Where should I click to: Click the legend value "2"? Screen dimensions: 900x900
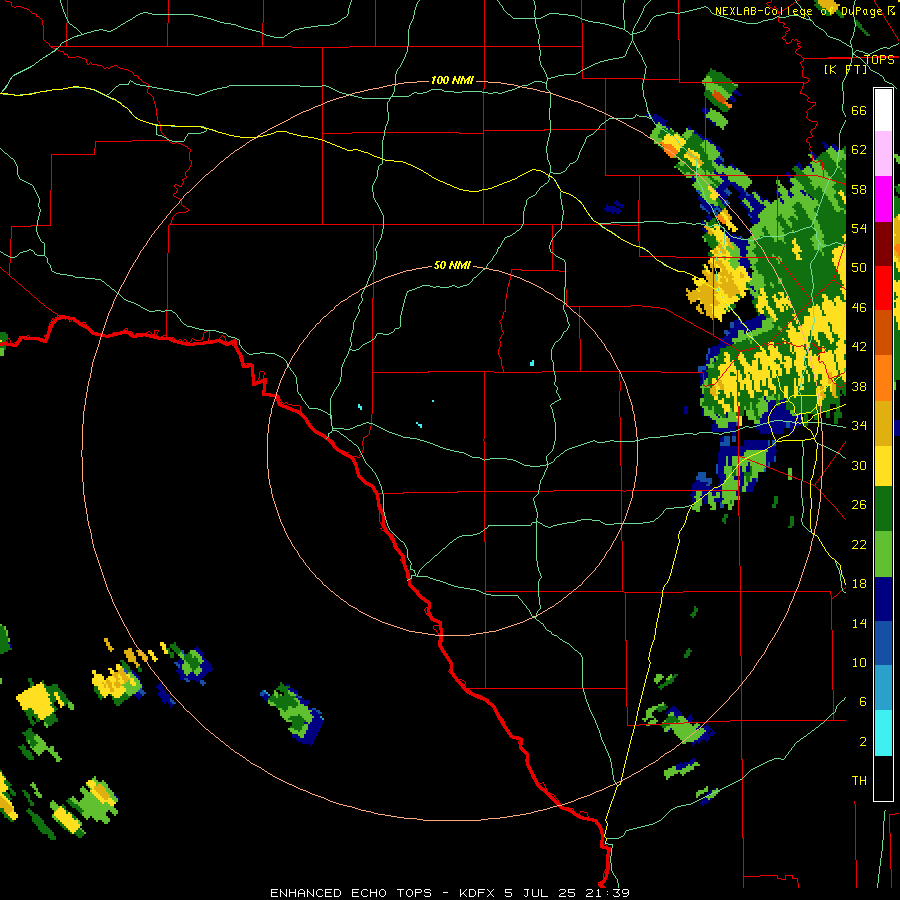(863, 742)
